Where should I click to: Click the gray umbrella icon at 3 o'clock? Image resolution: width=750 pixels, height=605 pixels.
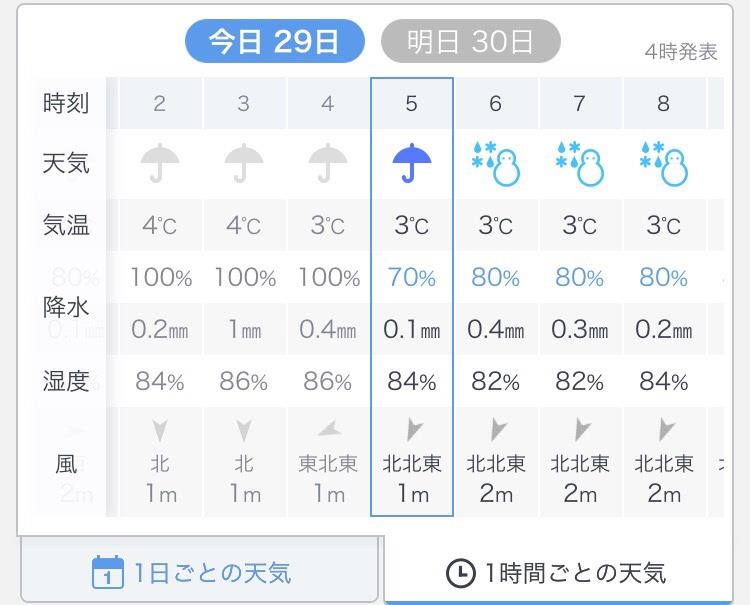244,163
